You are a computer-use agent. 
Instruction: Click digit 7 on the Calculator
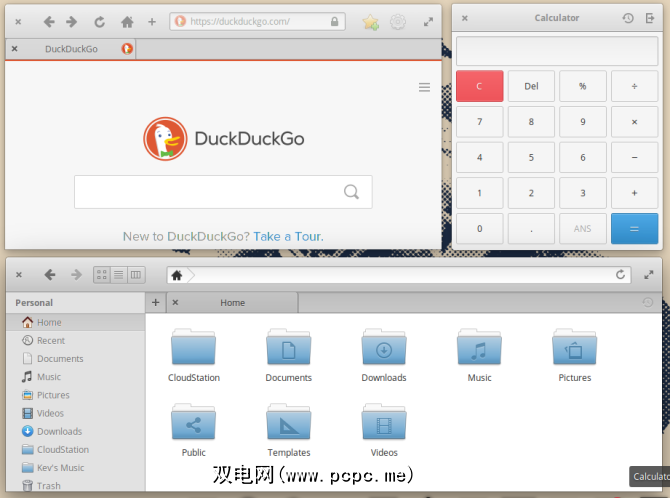click(479, 122)
